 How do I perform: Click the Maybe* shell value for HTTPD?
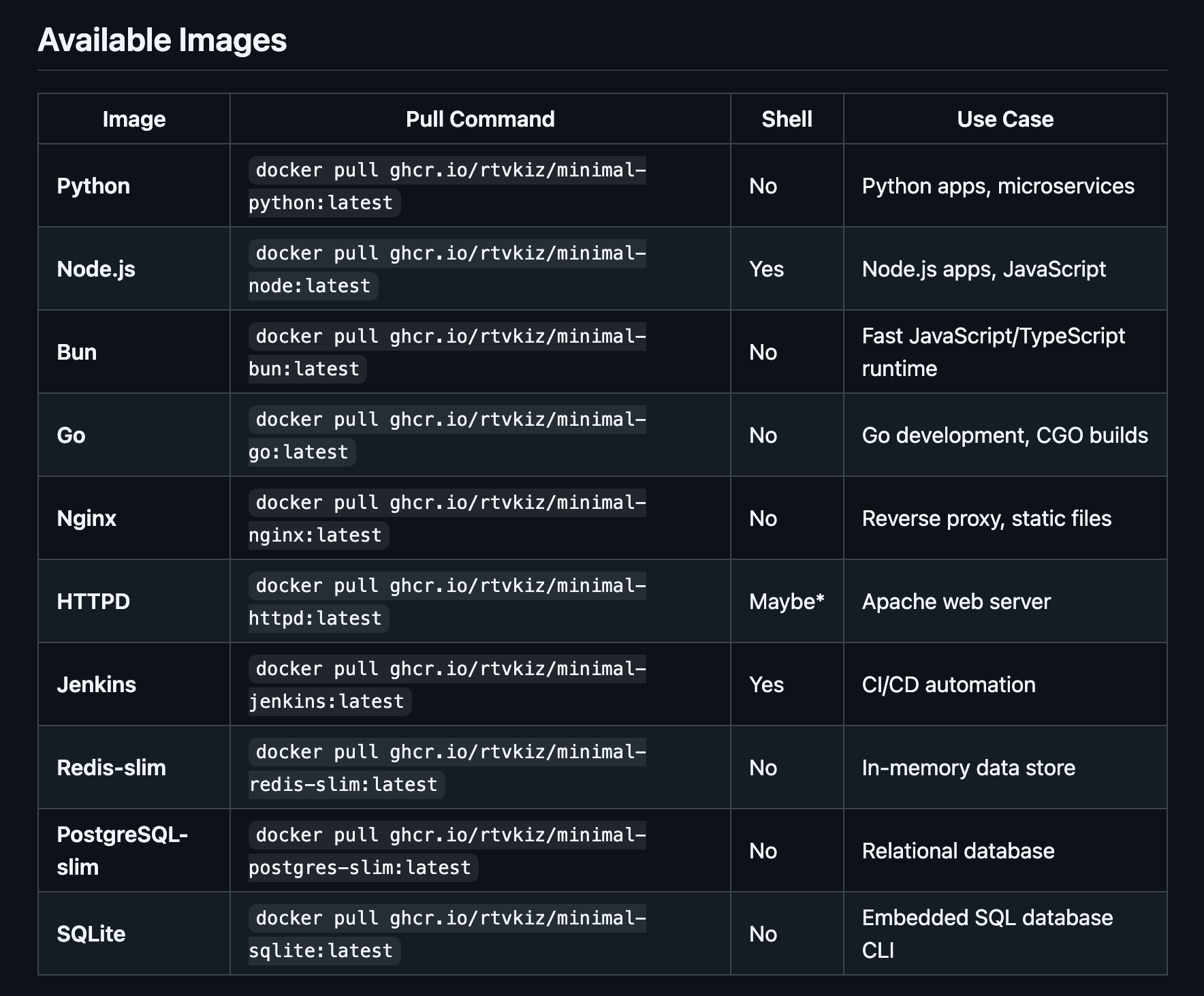point(787,602)
